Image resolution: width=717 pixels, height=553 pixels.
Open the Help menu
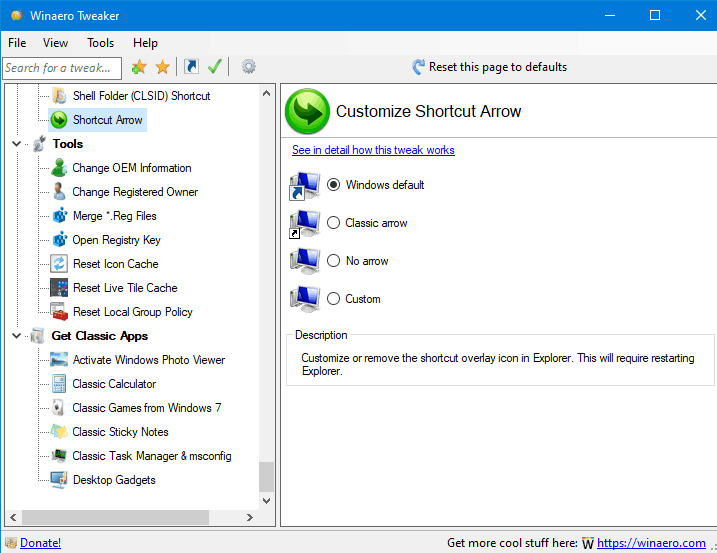click(x=145, y=43)
